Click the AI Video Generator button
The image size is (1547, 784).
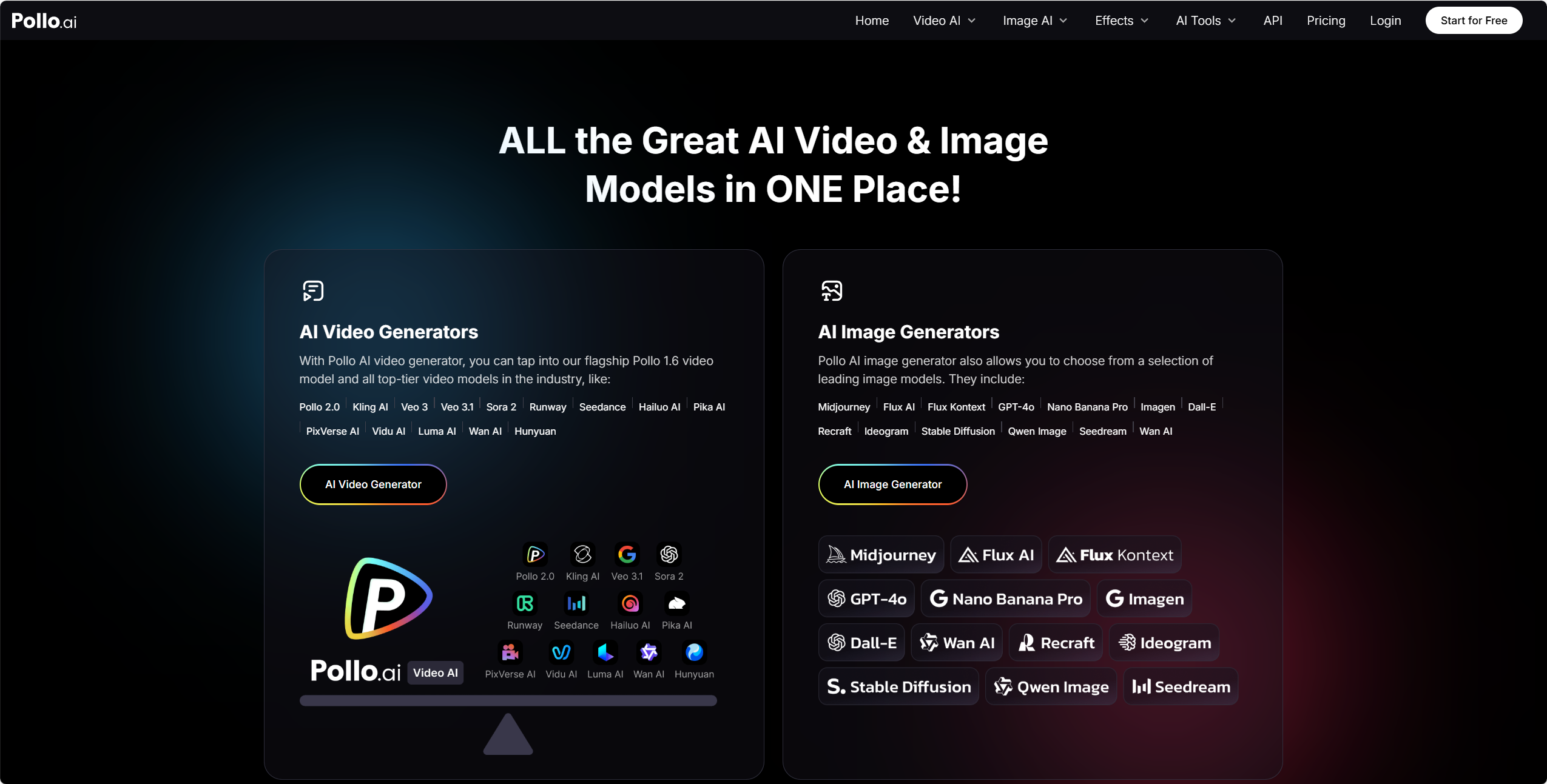(373, 484)
